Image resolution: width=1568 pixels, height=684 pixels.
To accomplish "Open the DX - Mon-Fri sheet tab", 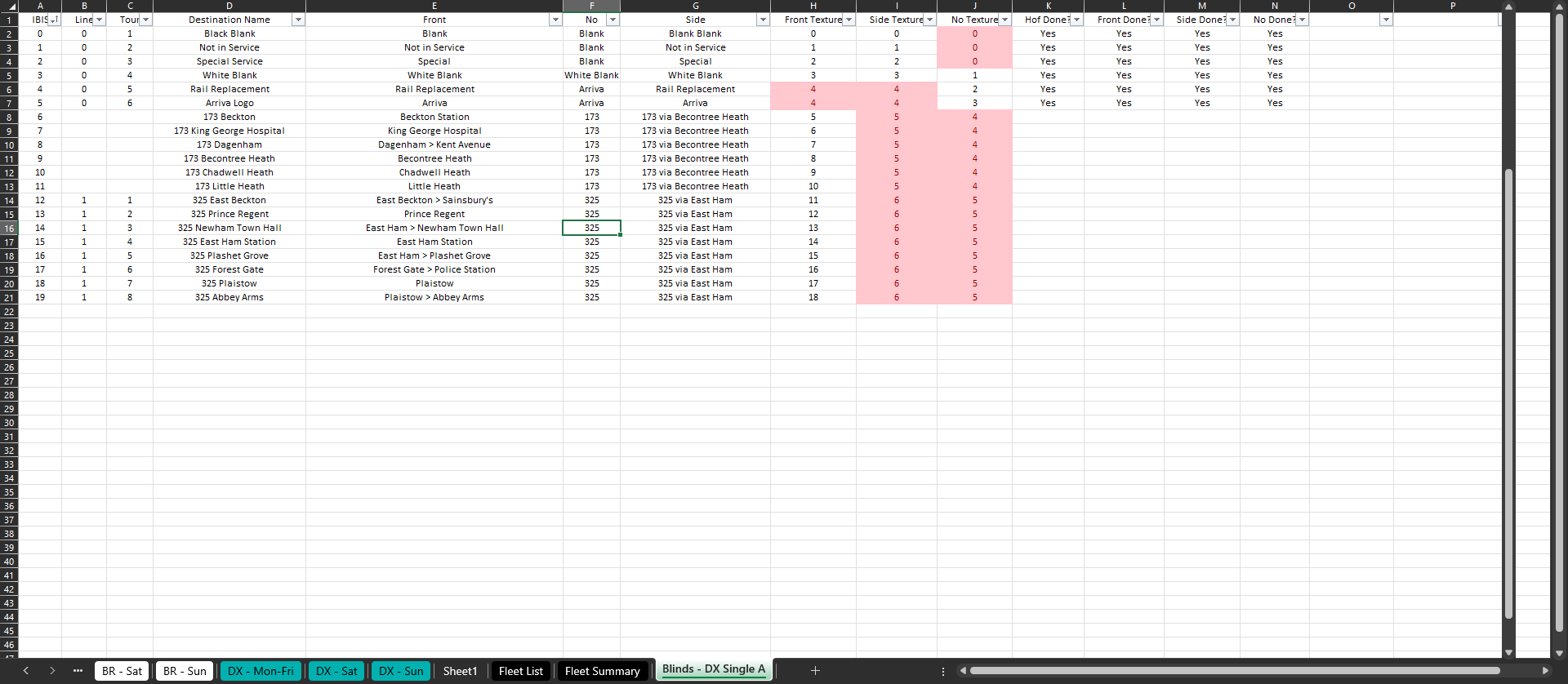I will click(x=261, y=671).
